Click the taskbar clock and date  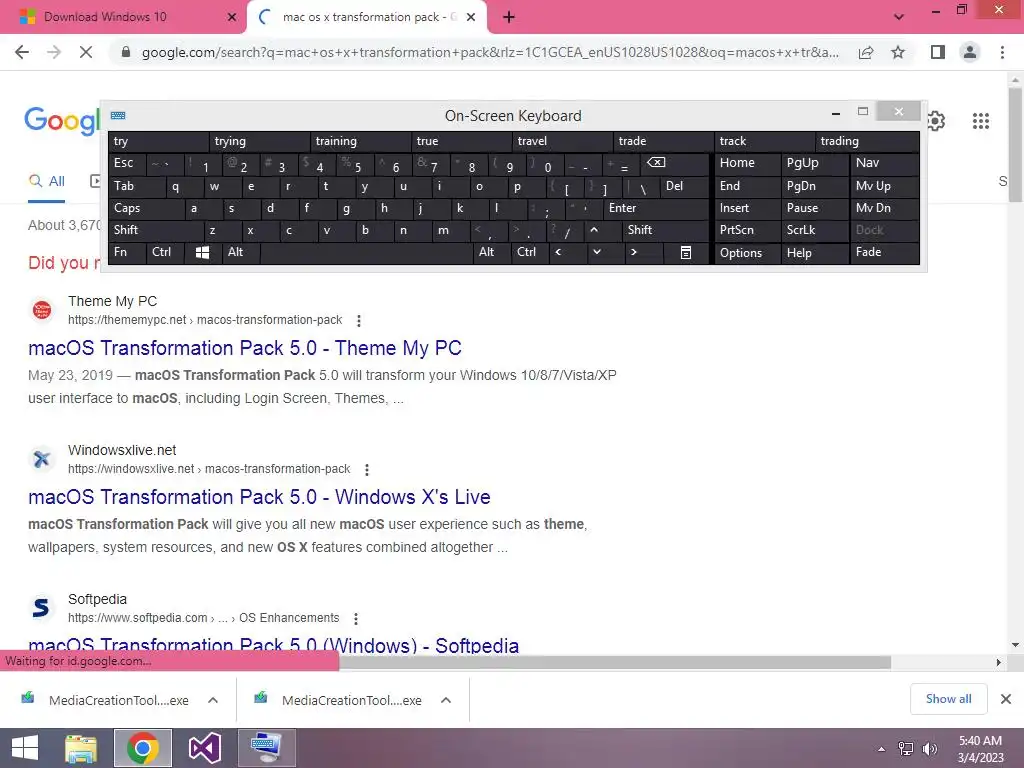point(980,749)
